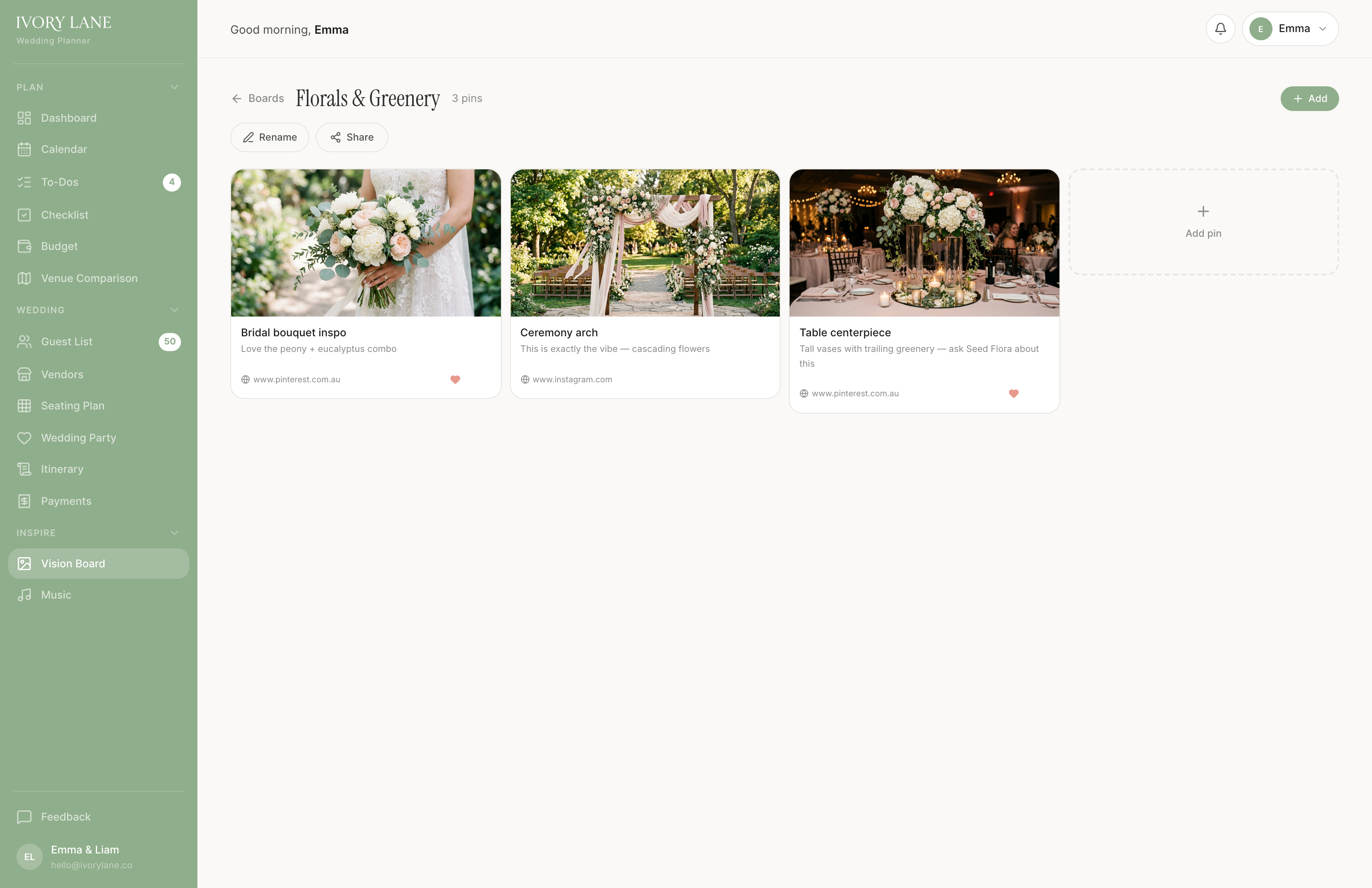Viewport: 1372px width, 888px height.
Task: Toggle favorite heart on Bridal bouquet inspo
Action: click(455, 379)
